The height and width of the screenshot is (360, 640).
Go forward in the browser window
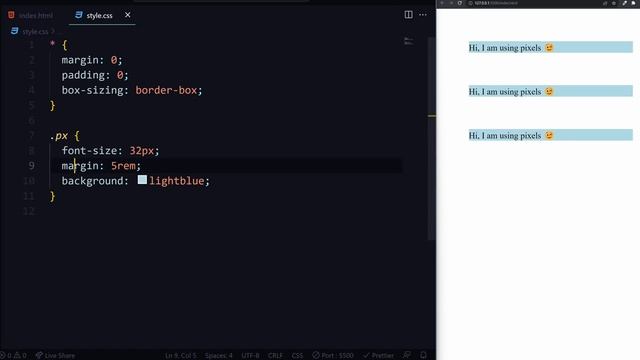pos(451,3)
